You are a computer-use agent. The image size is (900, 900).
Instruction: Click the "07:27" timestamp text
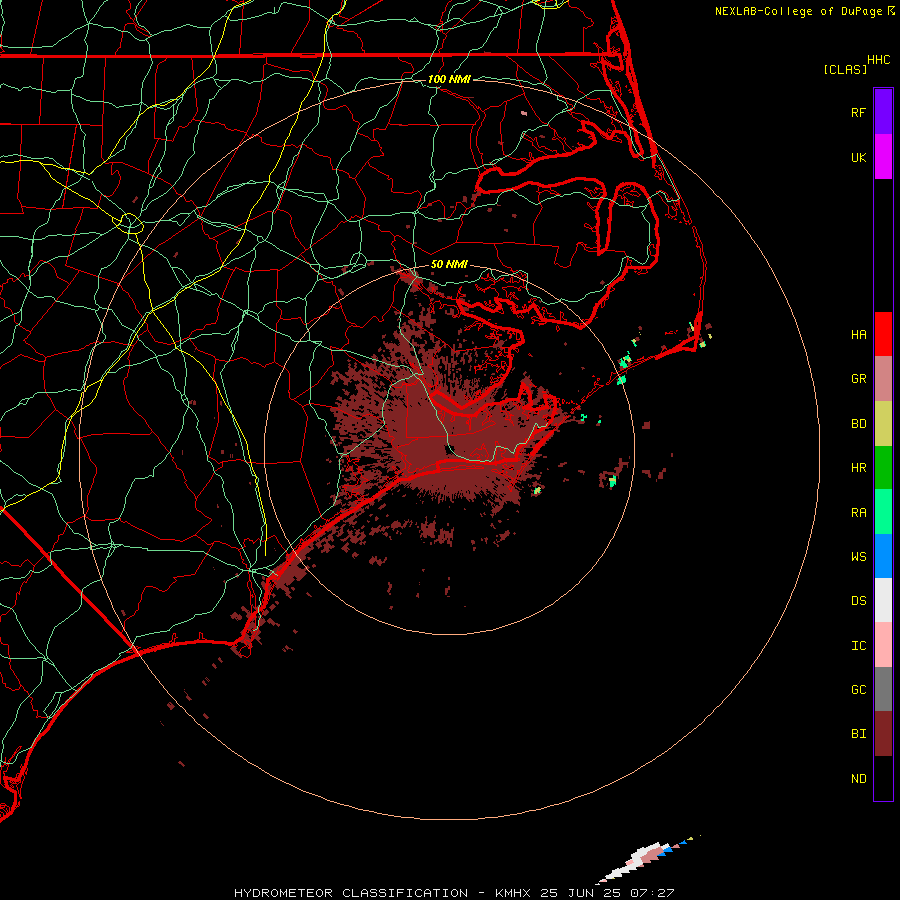[652, 893]
